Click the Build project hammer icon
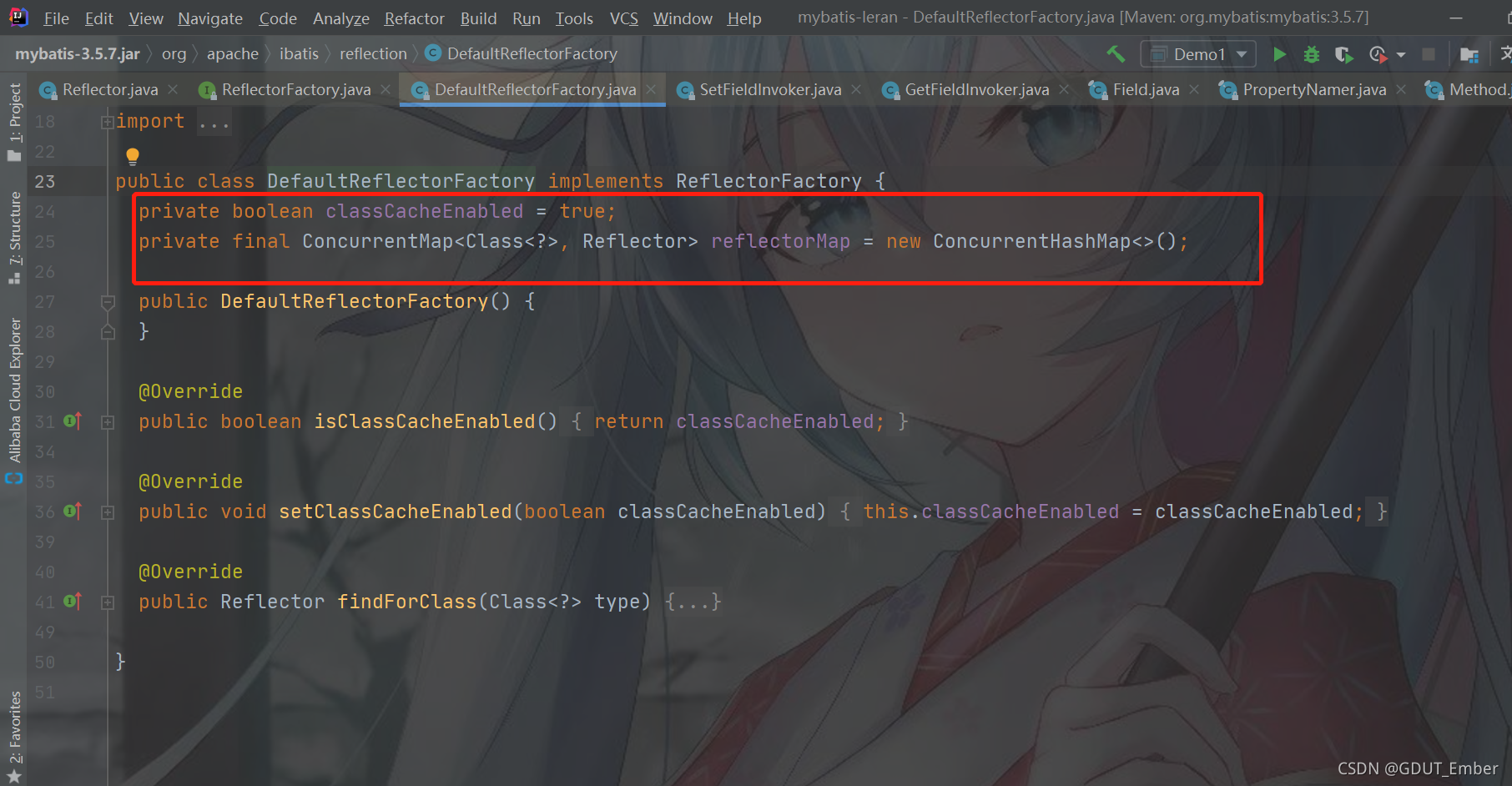The width and height of the screenshot is (1512, 786). (1116, 54)
